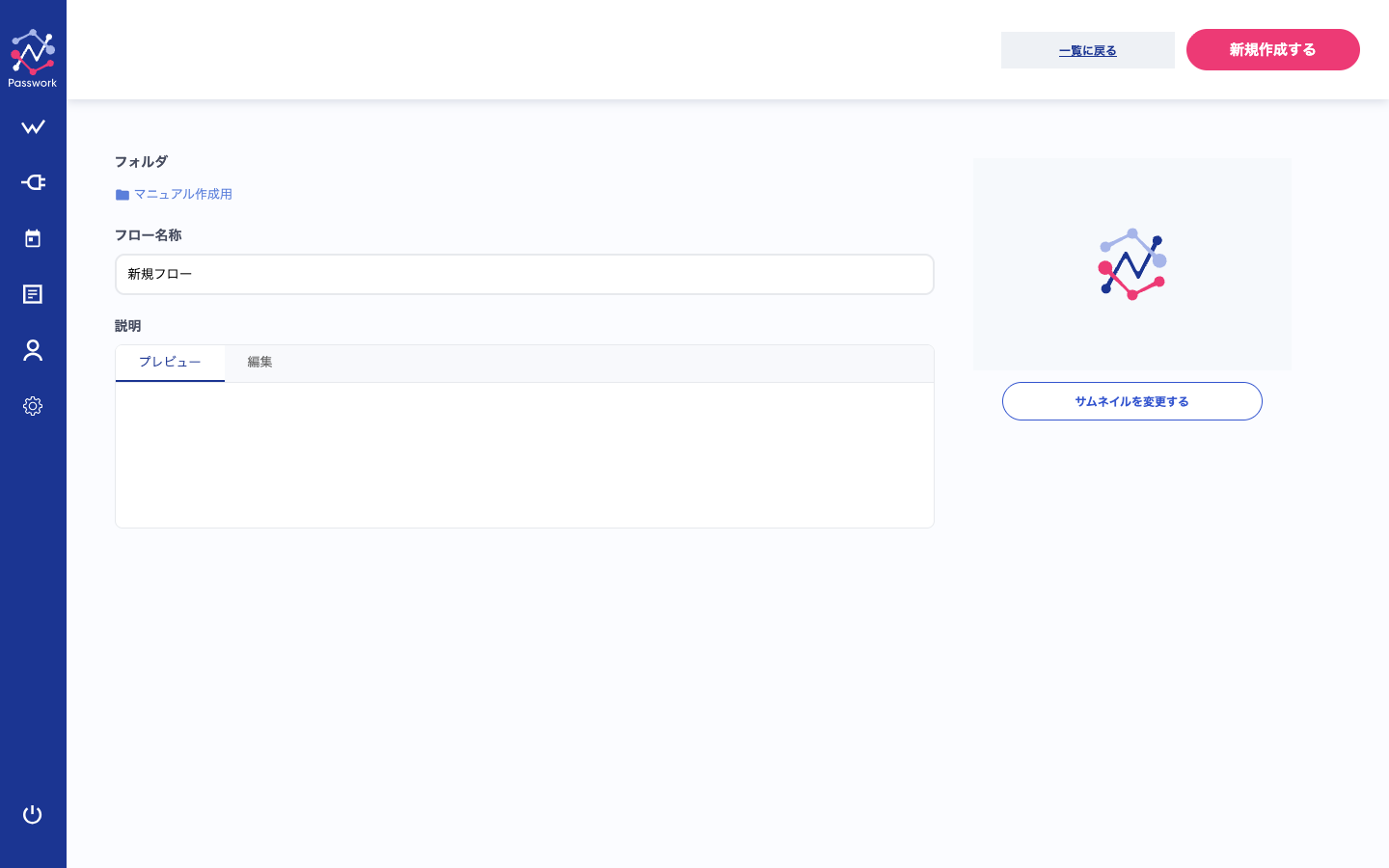Focus the フロー名称 input field

pyautogui.click(x=525, y=274)
